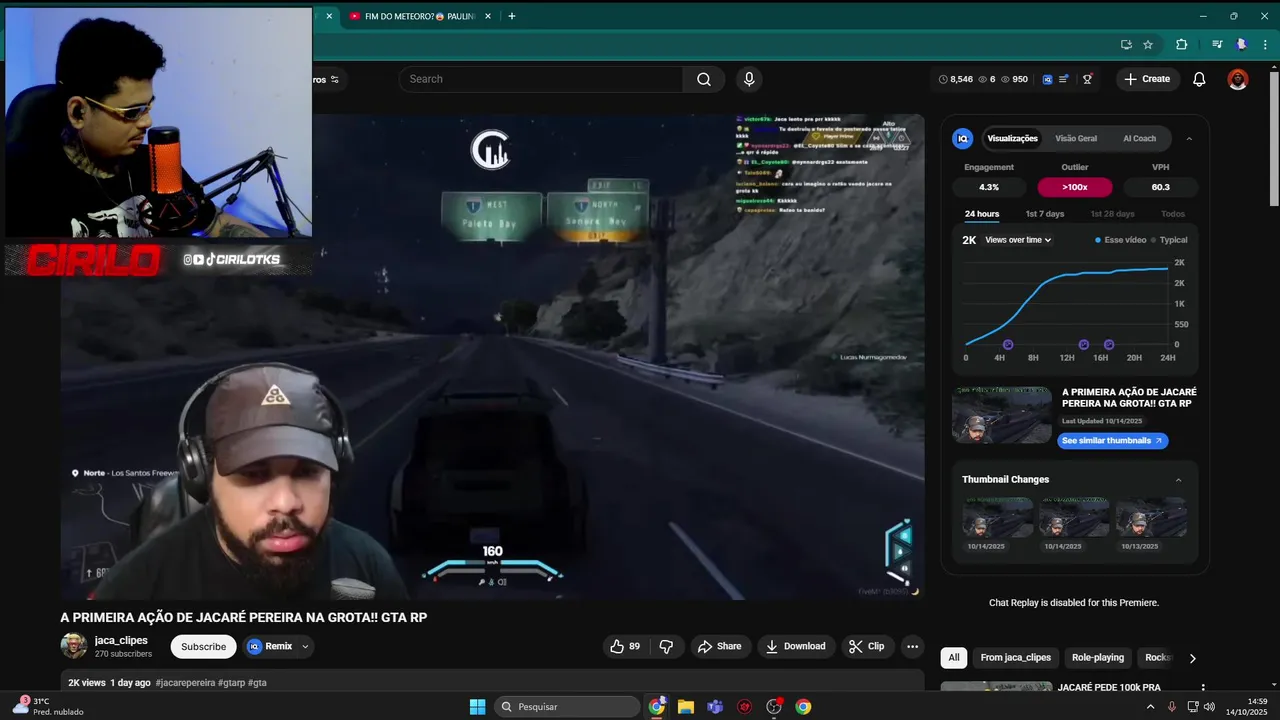1280x720 pixels.
Task: Open File Explorer from taskbar
Action: tap(686, 707)
